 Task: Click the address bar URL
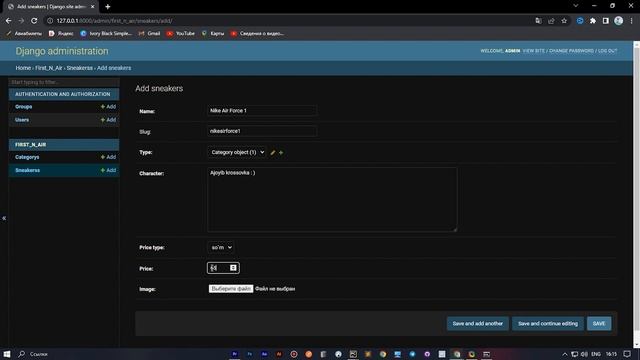(x=114, y=21)
